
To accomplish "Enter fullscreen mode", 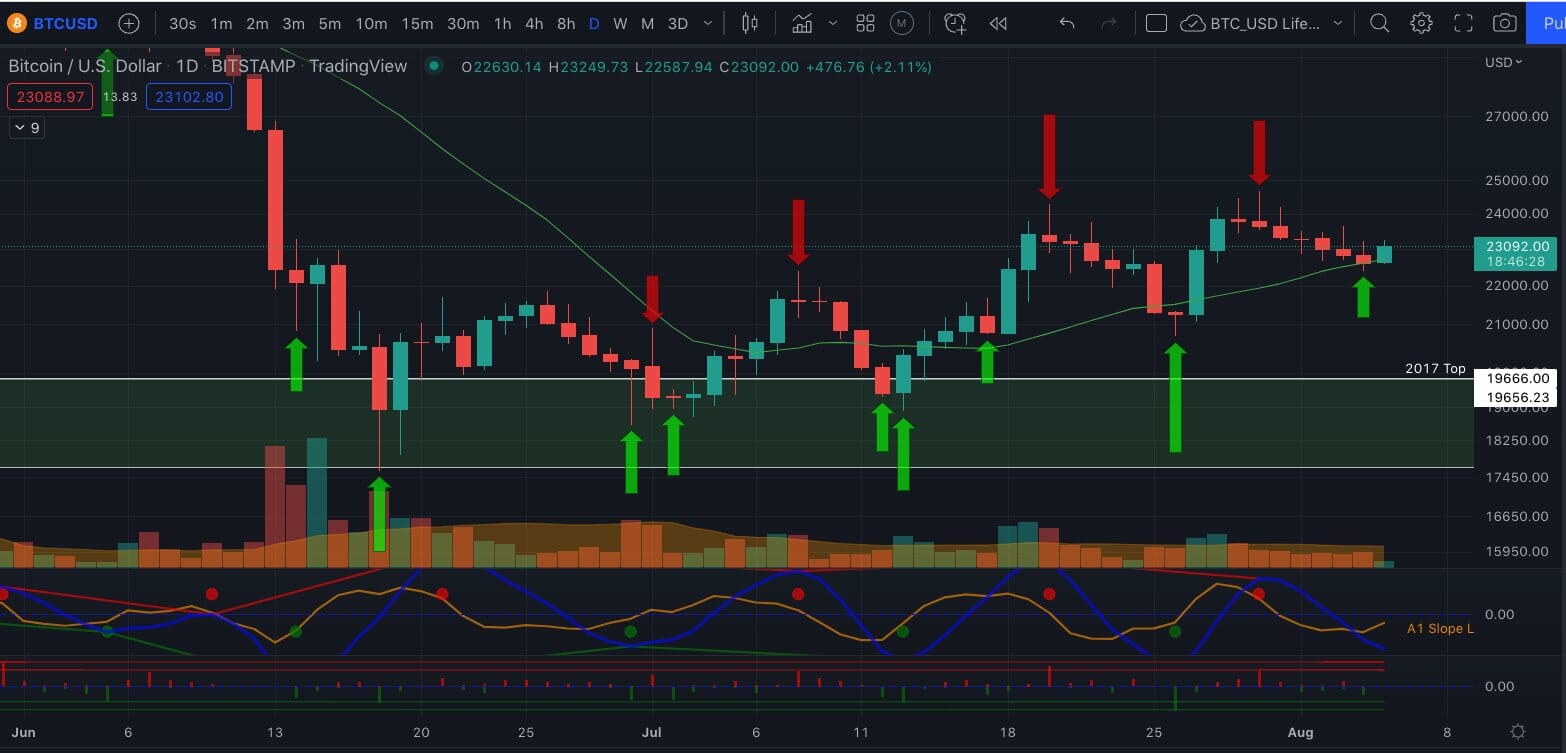I will tap(1463, 23).
